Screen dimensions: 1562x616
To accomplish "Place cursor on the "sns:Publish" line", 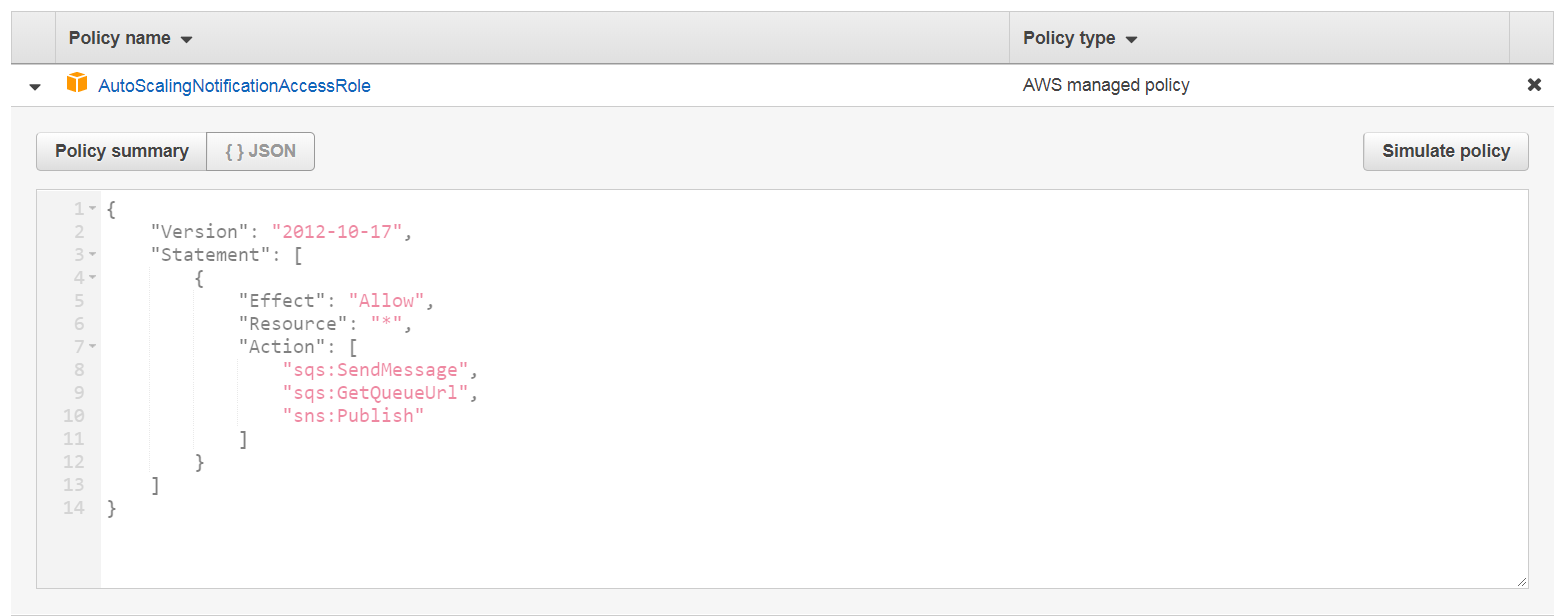I will [x=354, y=416].
